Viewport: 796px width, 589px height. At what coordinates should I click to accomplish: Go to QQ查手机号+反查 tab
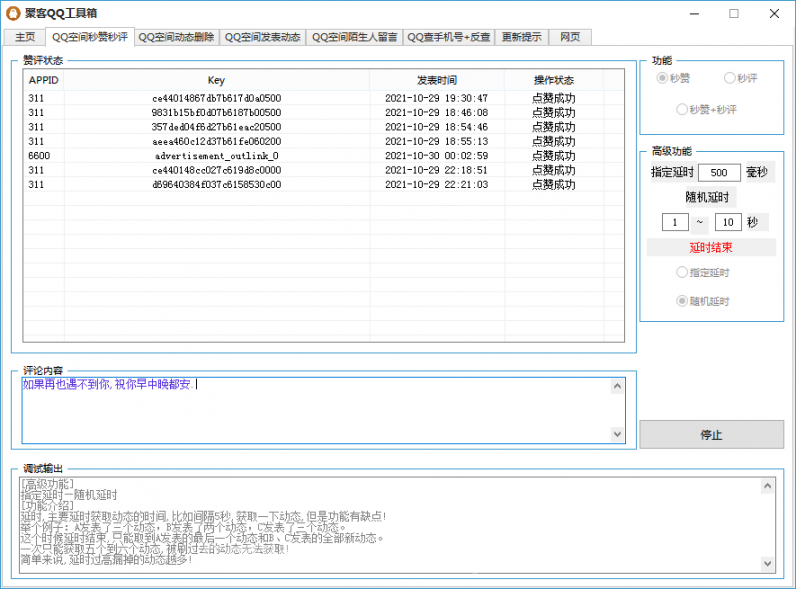[449, 37]
